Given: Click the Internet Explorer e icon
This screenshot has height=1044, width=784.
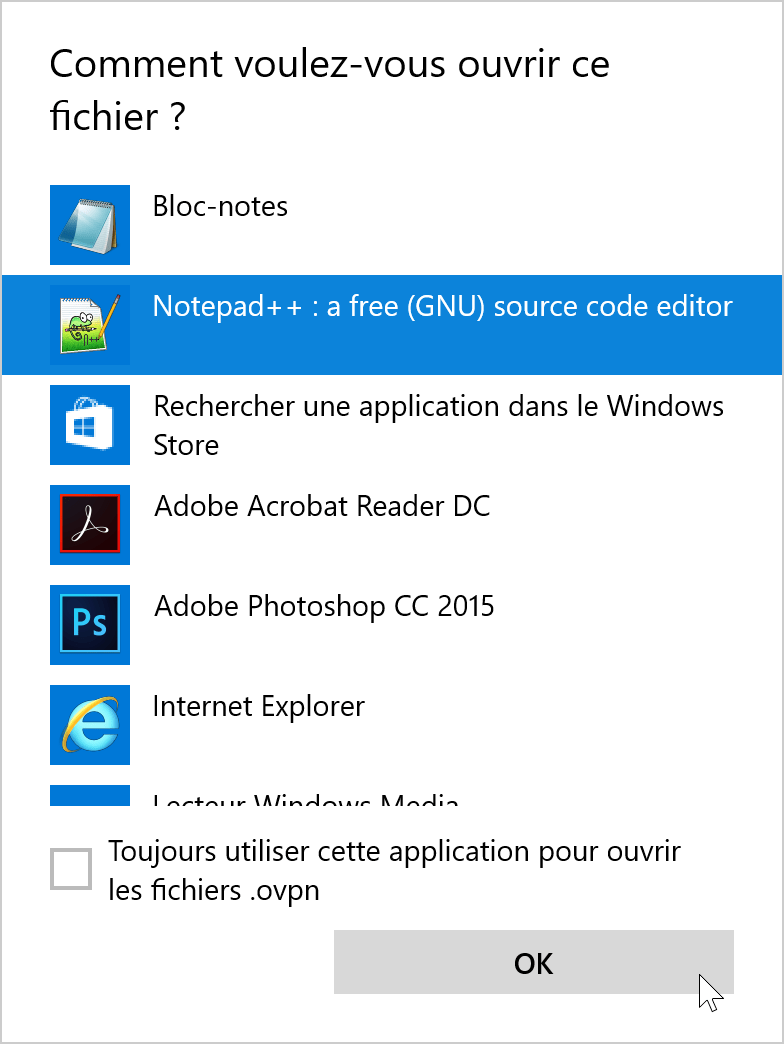Looking at the screenshot, I should coord(90,724).
